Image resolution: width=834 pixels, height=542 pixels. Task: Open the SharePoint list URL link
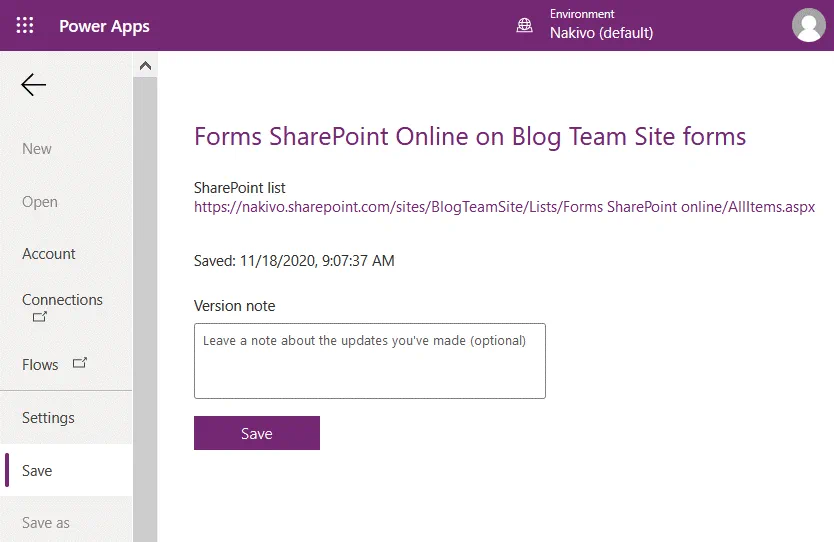pos(504,207)
